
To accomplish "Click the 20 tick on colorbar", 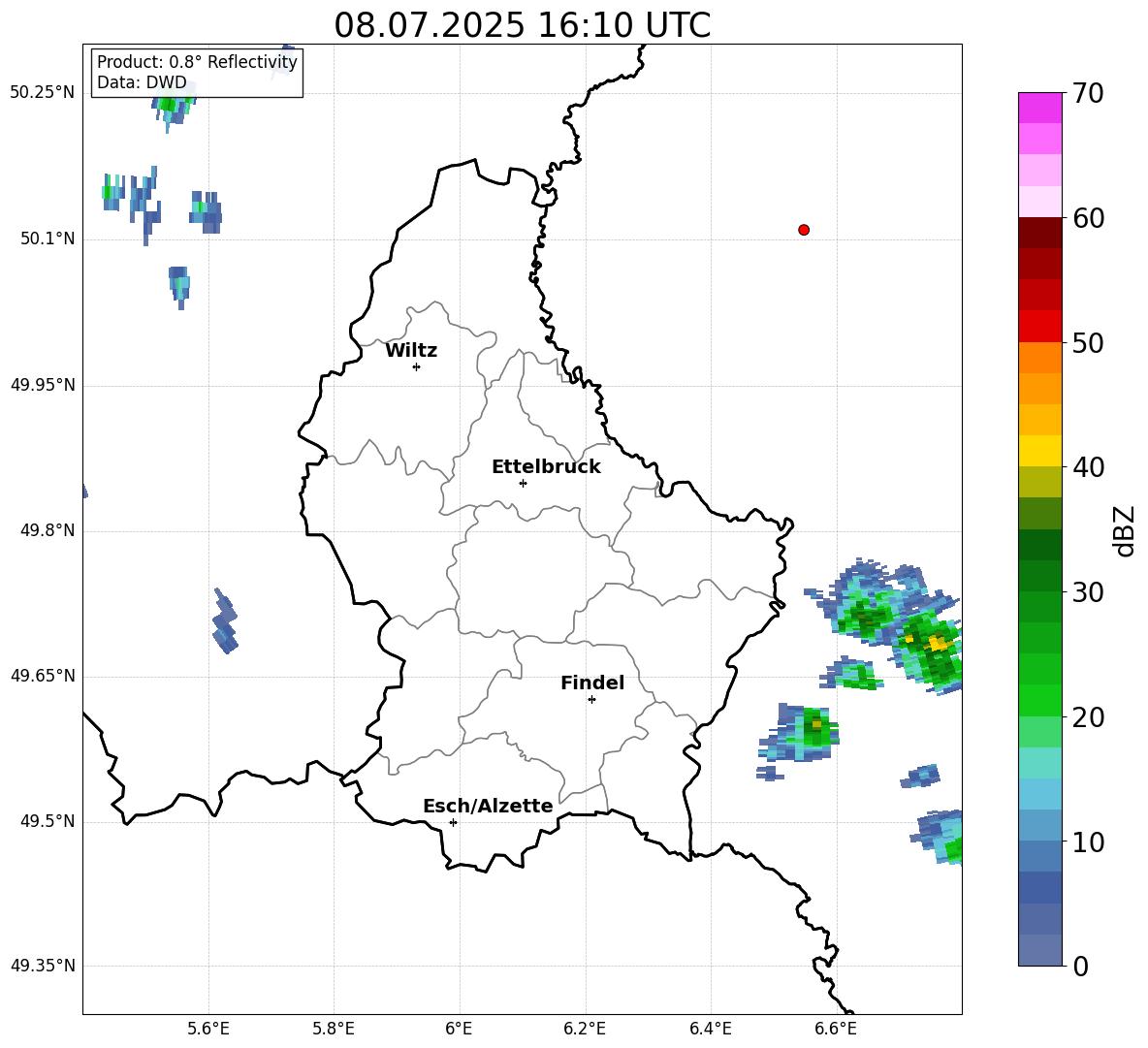I will [1088, 716].
